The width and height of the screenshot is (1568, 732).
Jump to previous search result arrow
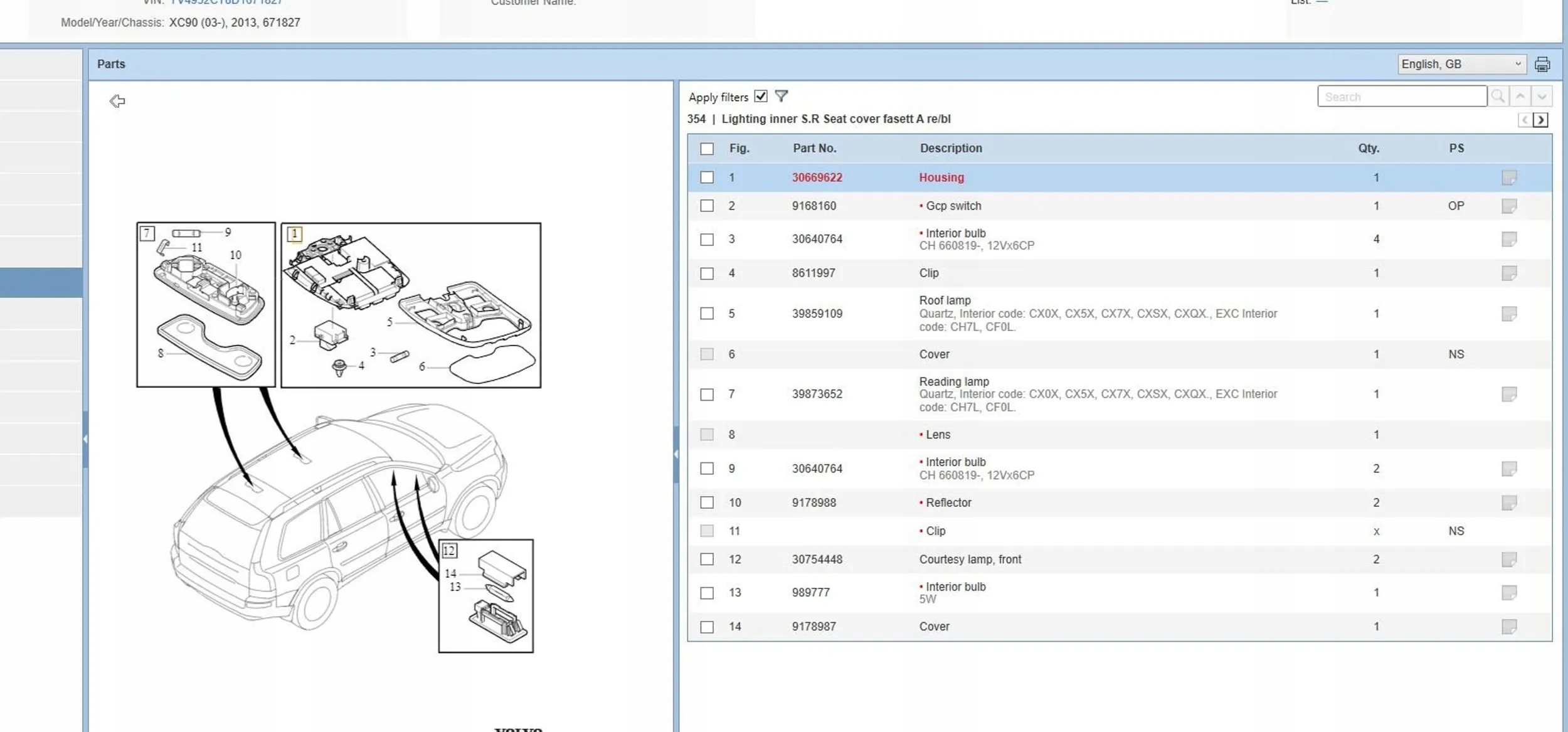1520,97
